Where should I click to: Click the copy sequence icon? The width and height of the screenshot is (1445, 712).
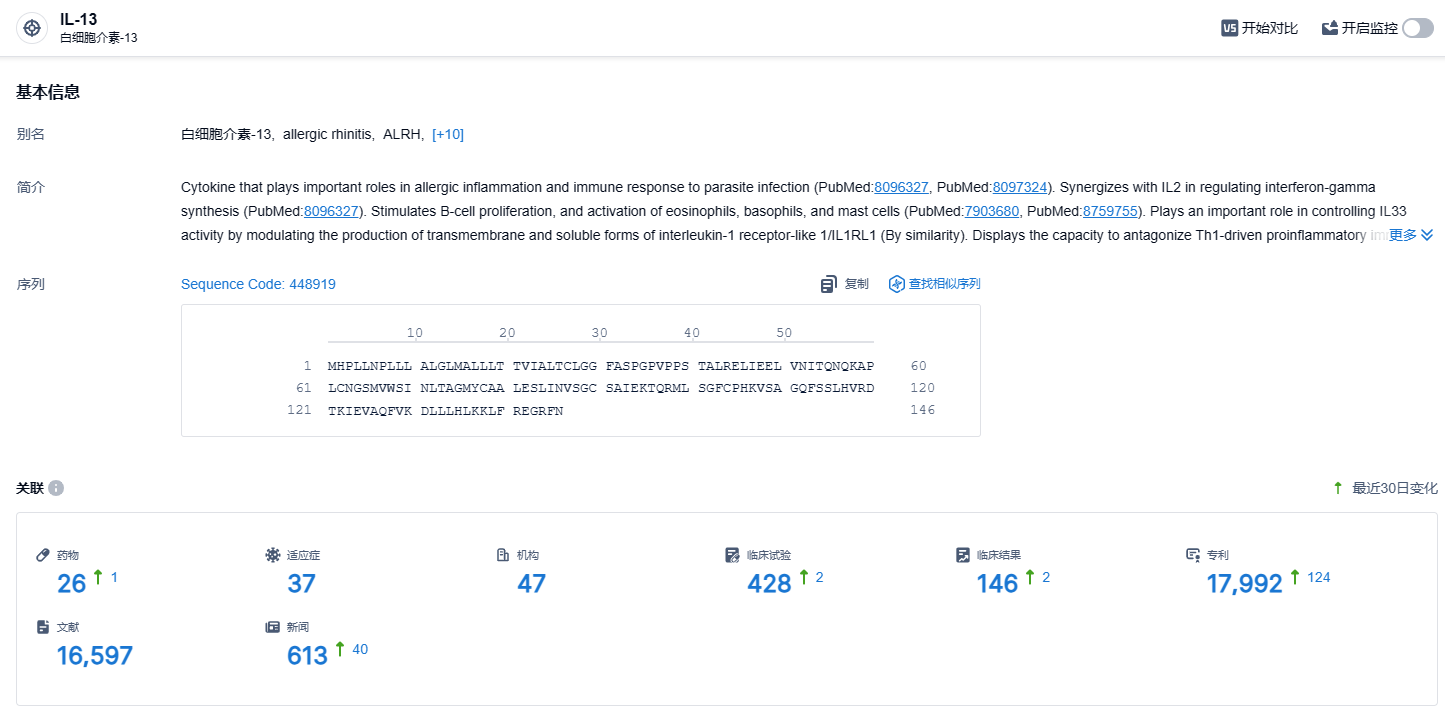pyautogui.click(x=828, y=284)
